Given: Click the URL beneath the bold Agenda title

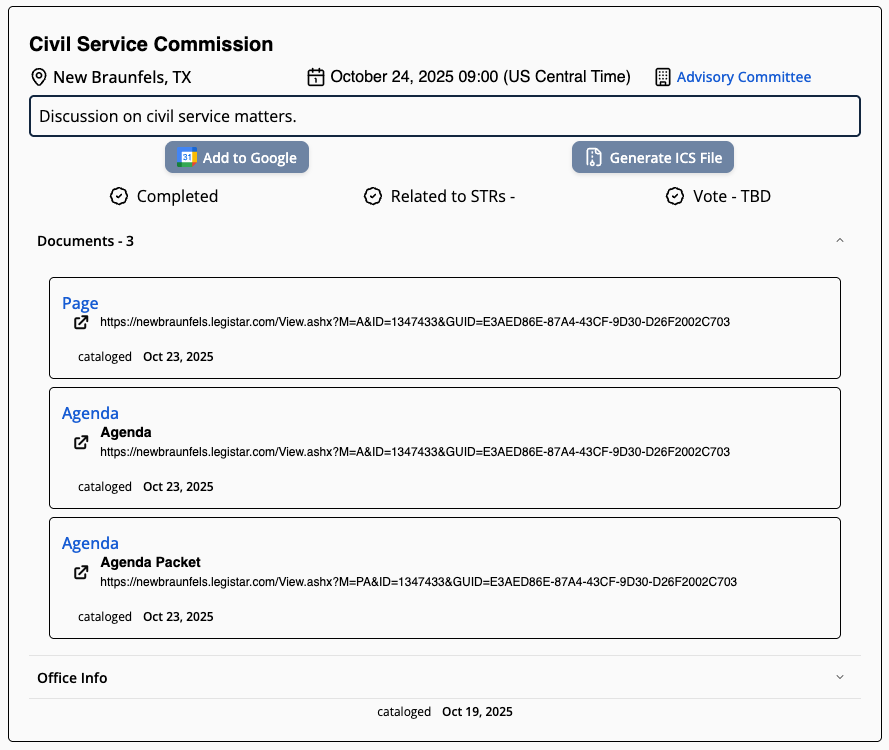Looking at the screenshot, I should pos(415,452).
